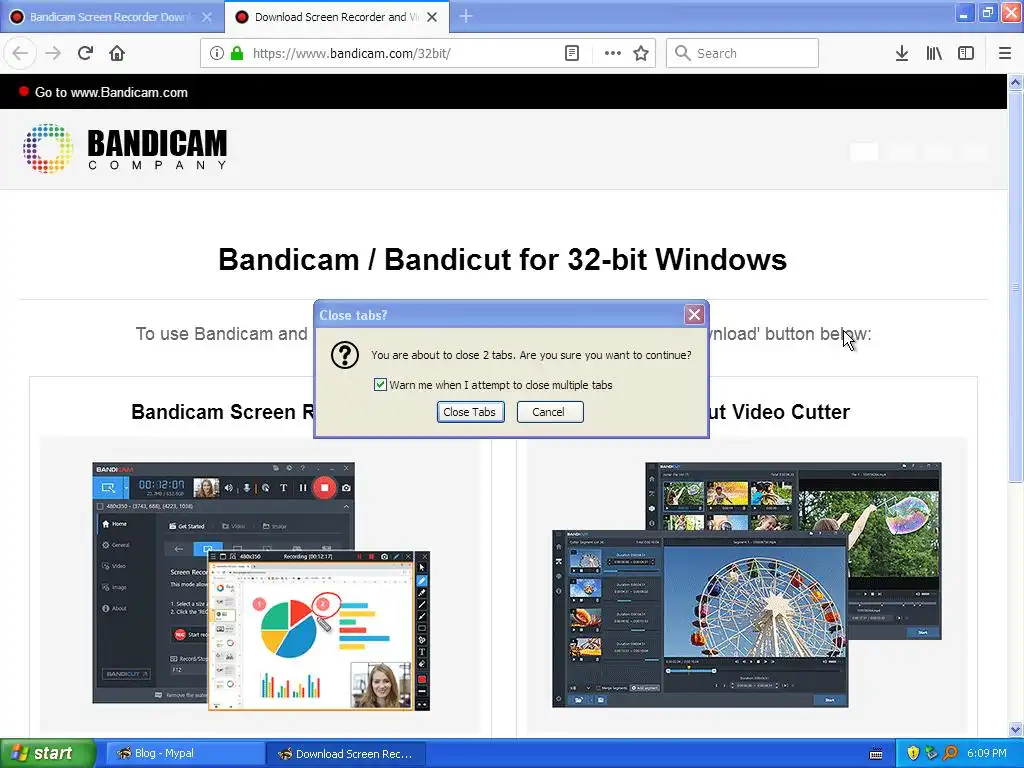Click Bandicam / Bandicut for 32-bit Windows heading
Viewport: 1024px width, 768px height.
502,259
